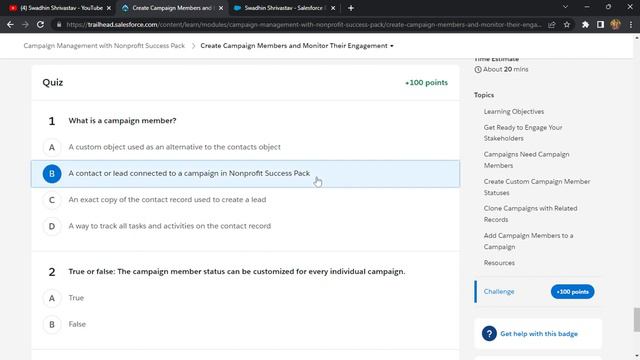Screen dimensions: 640x360
Task: Open the Chrome profile avatar
Action: [x=616, y=24]
